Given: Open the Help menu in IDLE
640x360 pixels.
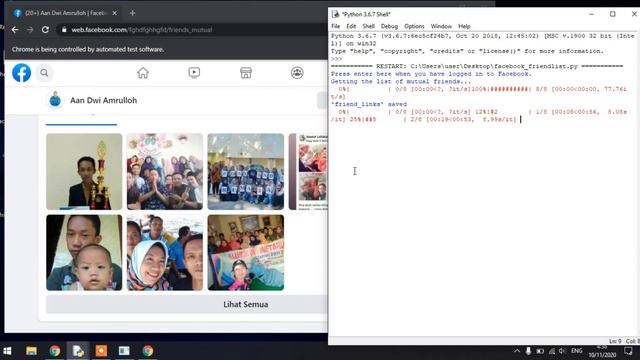Looking at the screenshot, I should click(x=464, y=26).
